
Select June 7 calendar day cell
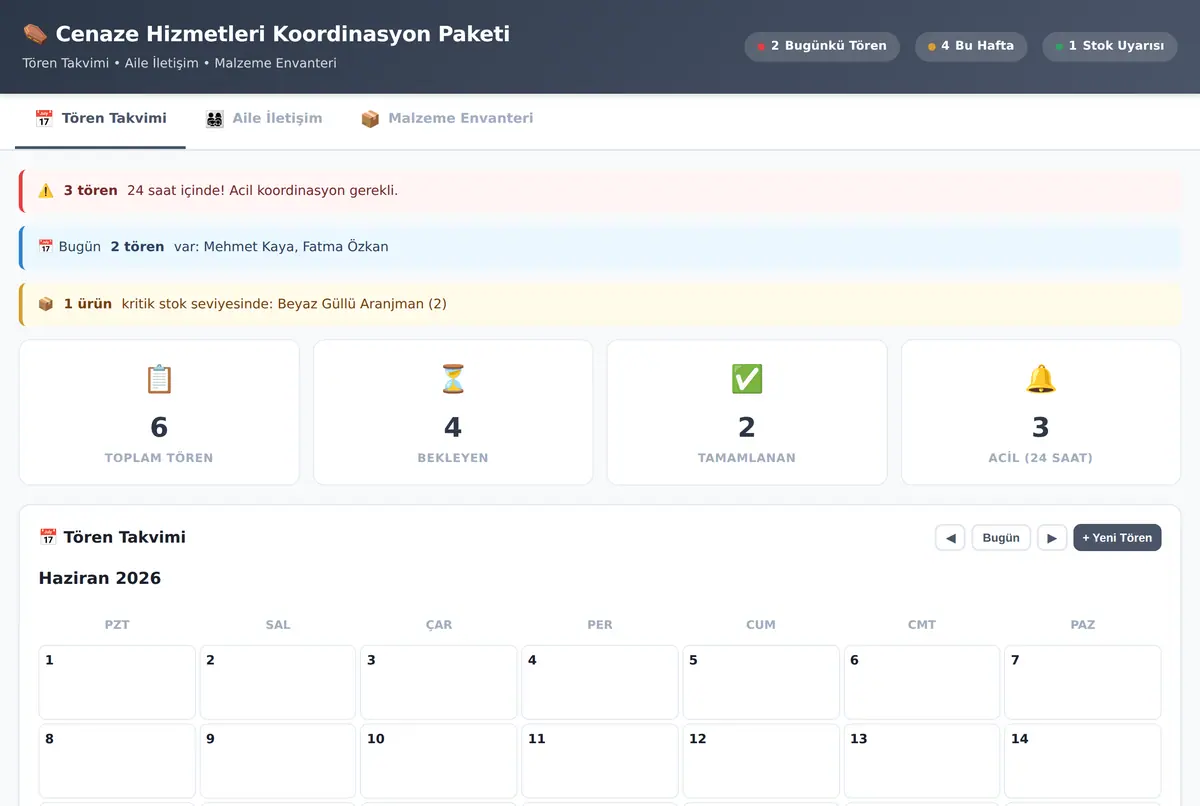click(1083, 682)
